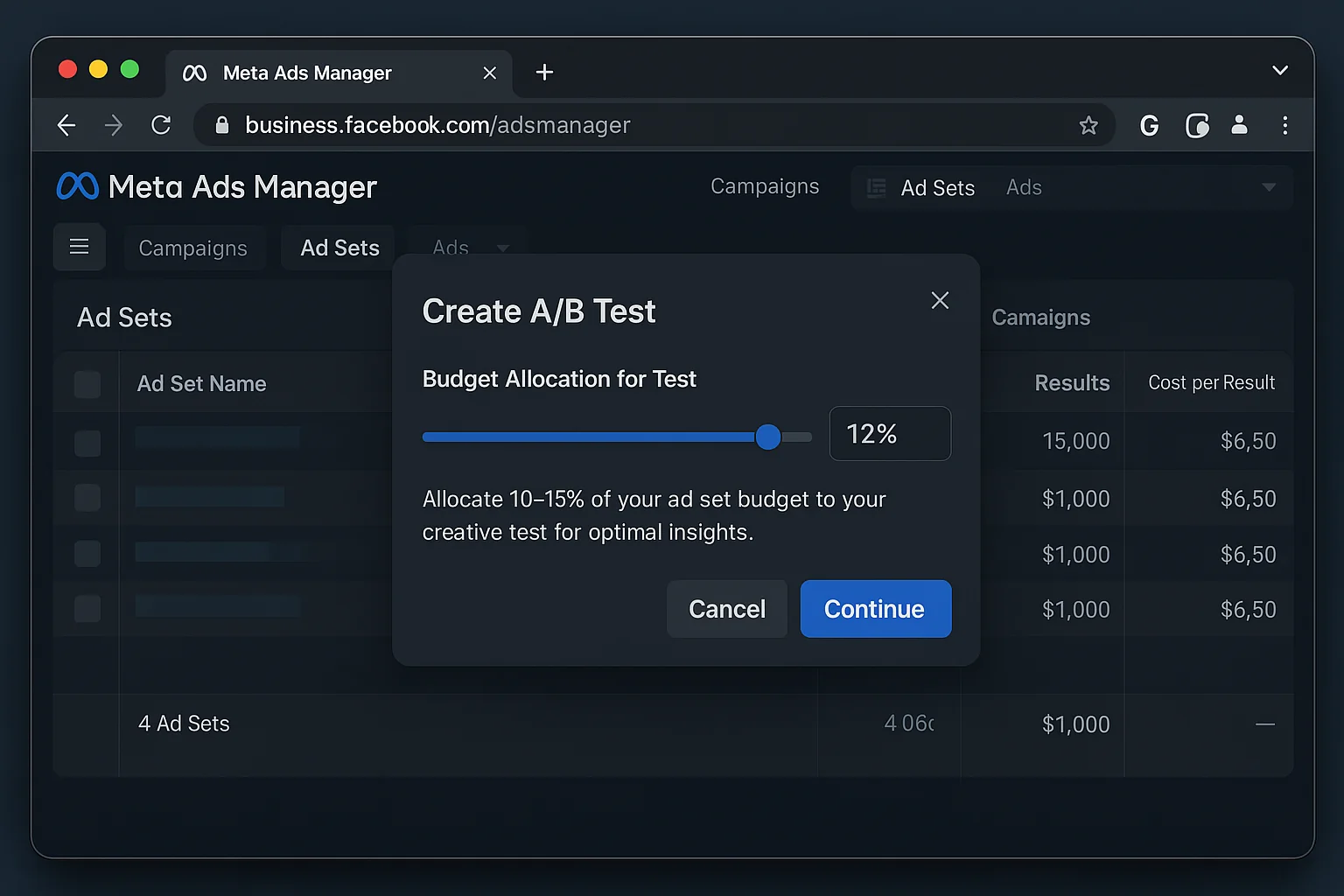Navigate back in the browser

tap(66, 124)
